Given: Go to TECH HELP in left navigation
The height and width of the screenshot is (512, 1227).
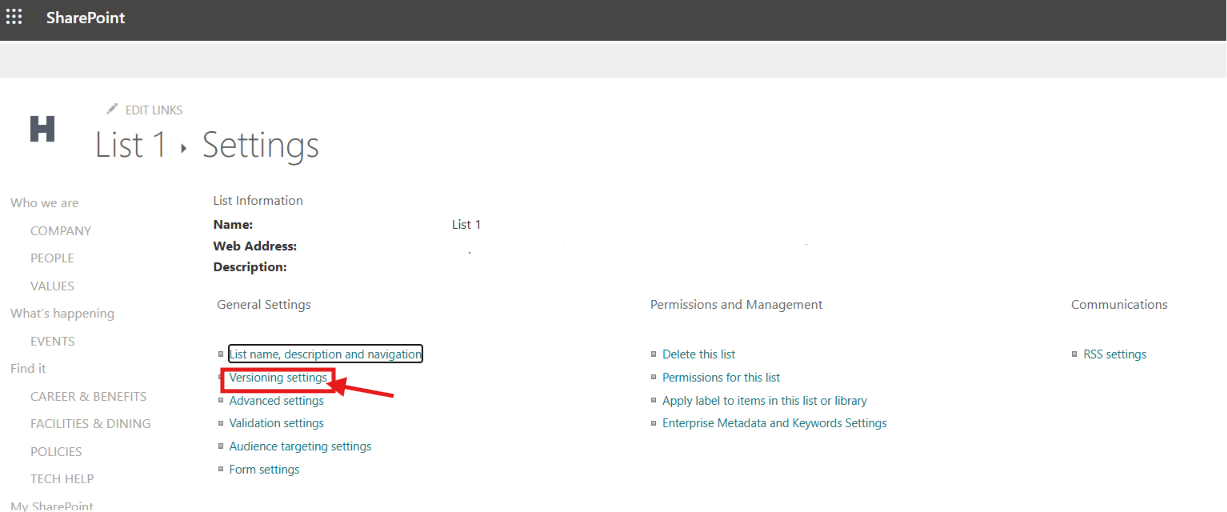Looking at the screenshot, I should click(62, 479).
